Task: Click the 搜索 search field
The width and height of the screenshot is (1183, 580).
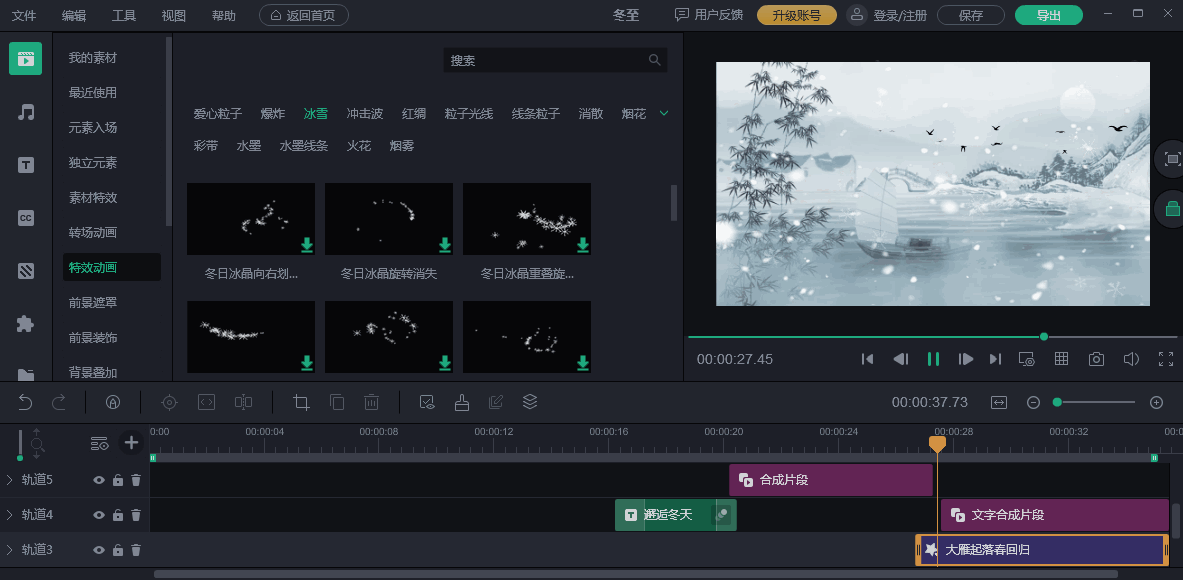Action: click(x=555, y=60)
